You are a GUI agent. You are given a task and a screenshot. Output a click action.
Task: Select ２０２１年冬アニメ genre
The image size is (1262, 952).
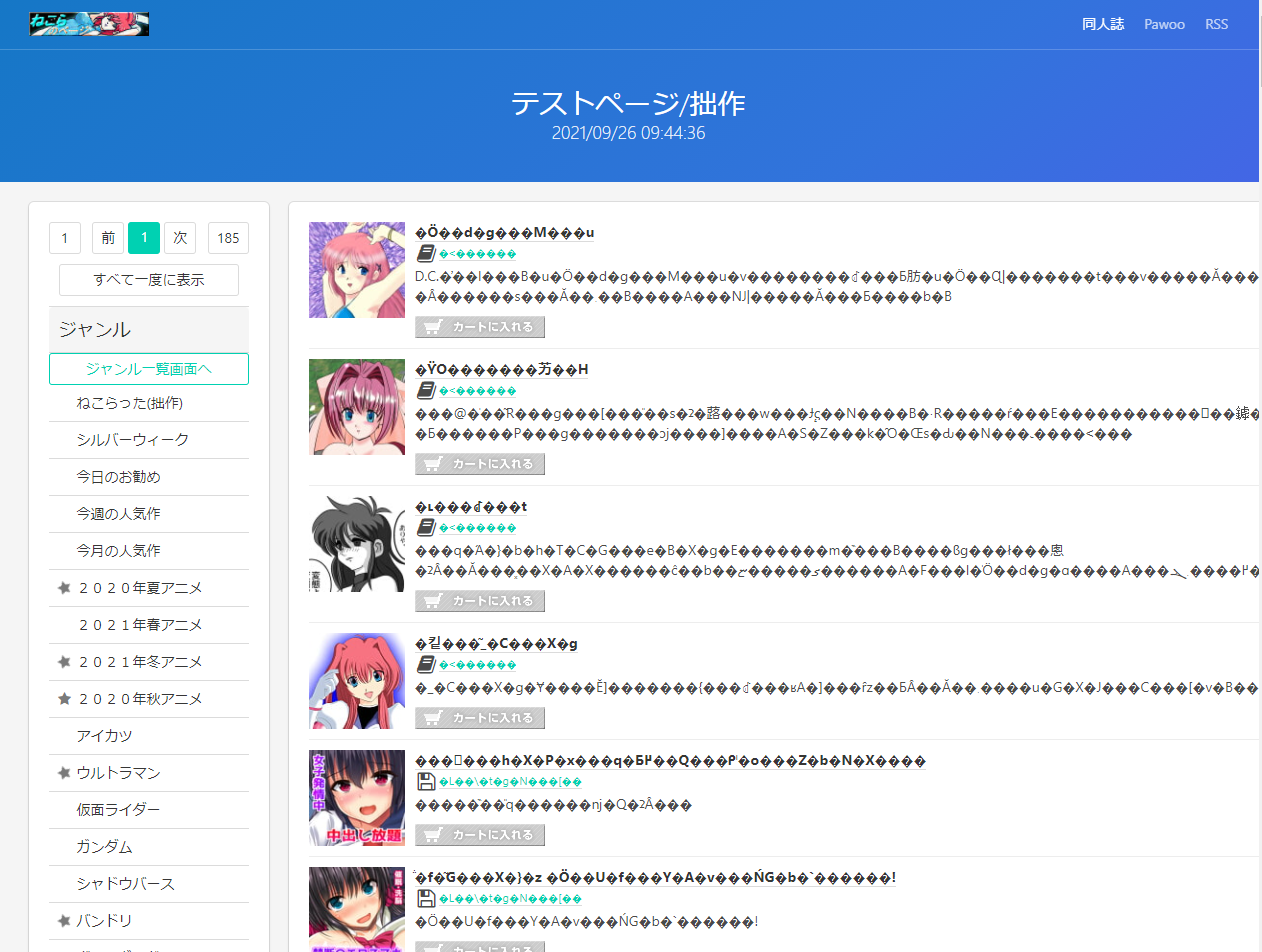[x=149, y=662]
